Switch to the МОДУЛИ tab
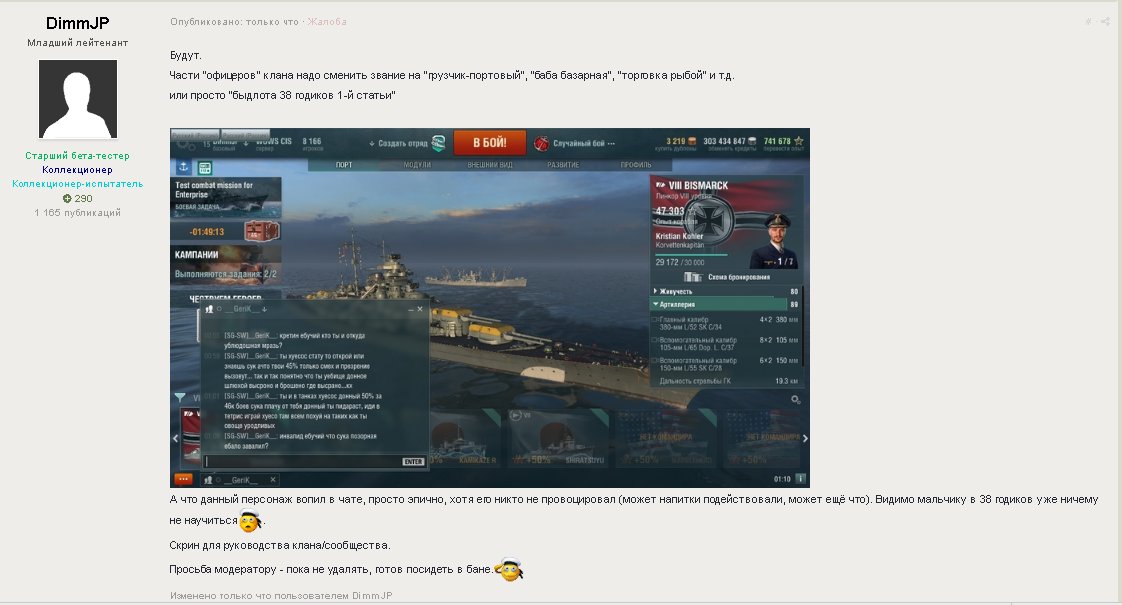The width and height of the screenshot is (1122, 605). click(416, 165)
